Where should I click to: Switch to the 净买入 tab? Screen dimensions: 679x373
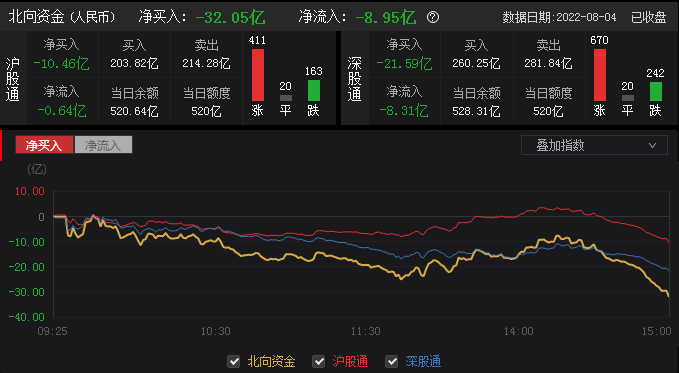point(44,145)
